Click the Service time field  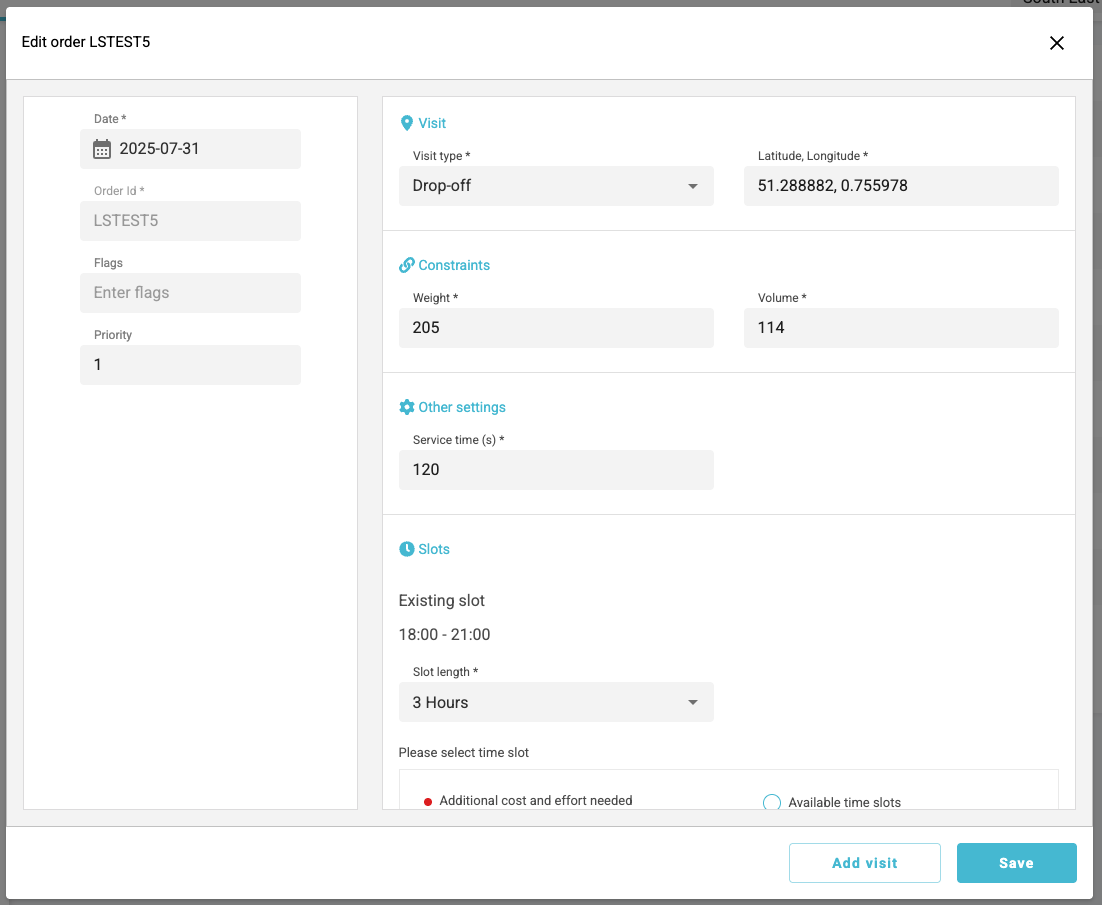[x=555, y=470]
